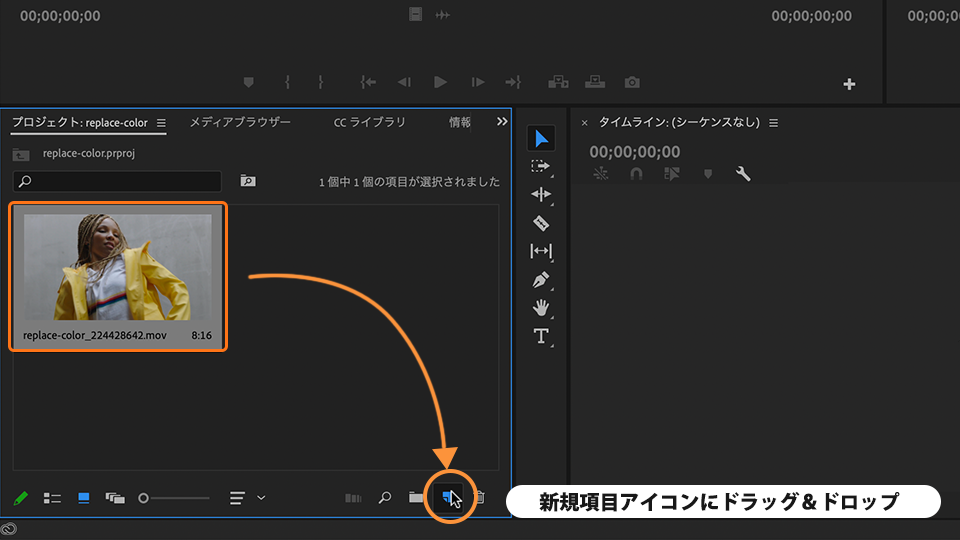Select the Track Select Forward tool
Image resolution: width=960 pixels, height=540 pixels.
pyautogui.click(x=541, y=167)
